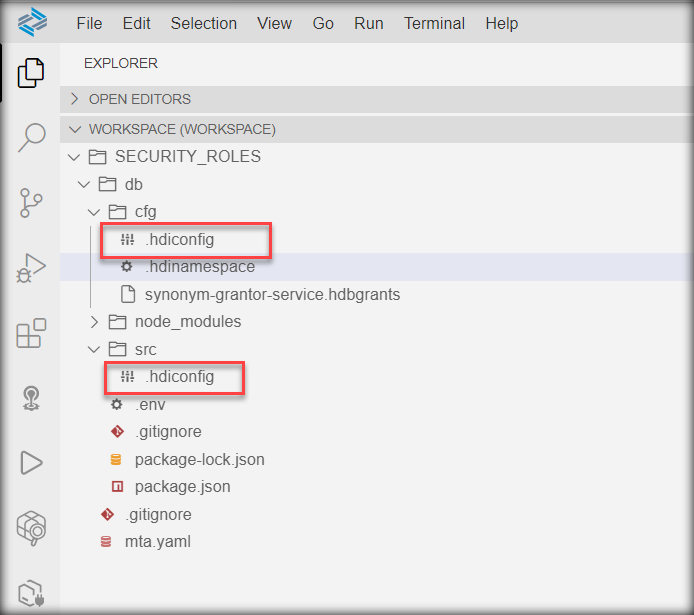Click the npm icon beside package.json
This screenshot has height=615, width=694.
(117, 487)
